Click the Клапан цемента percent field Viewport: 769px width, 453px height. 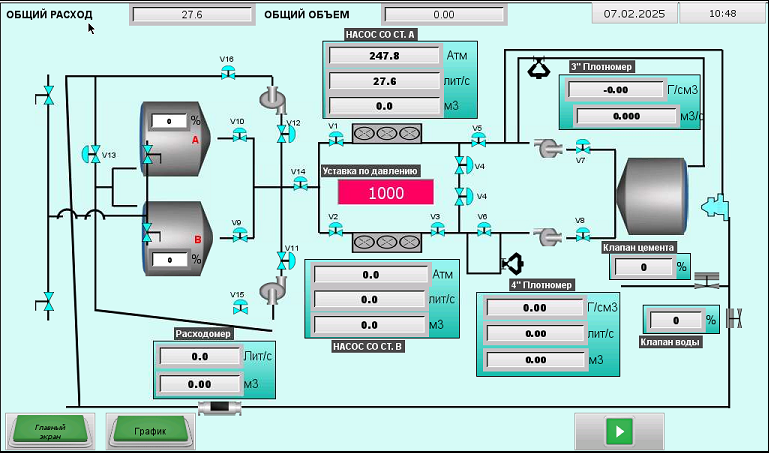642,267
